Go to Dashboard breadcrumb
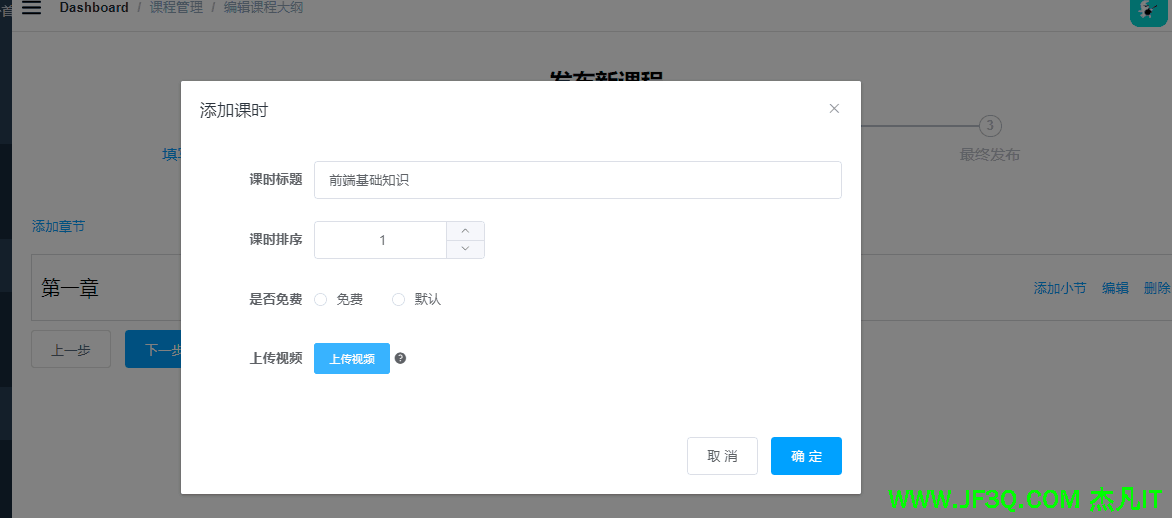This screenshot has height=518, width=1172. (94, 8)
